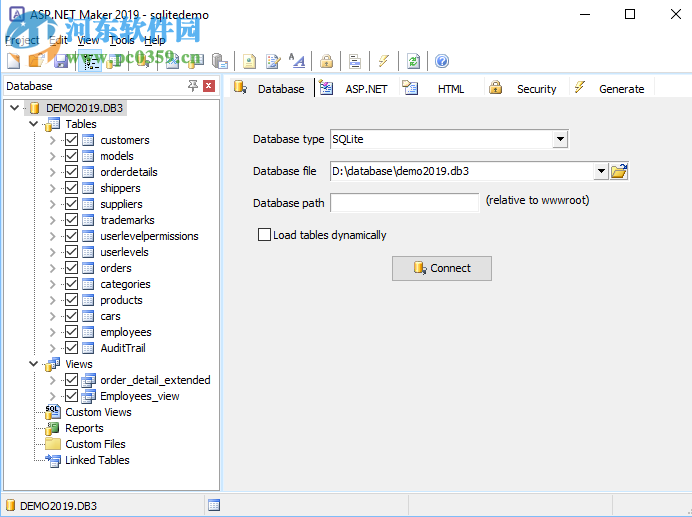Click the Views folder icon
Viewport: 692px width, 517px height.
coord(53,364)
